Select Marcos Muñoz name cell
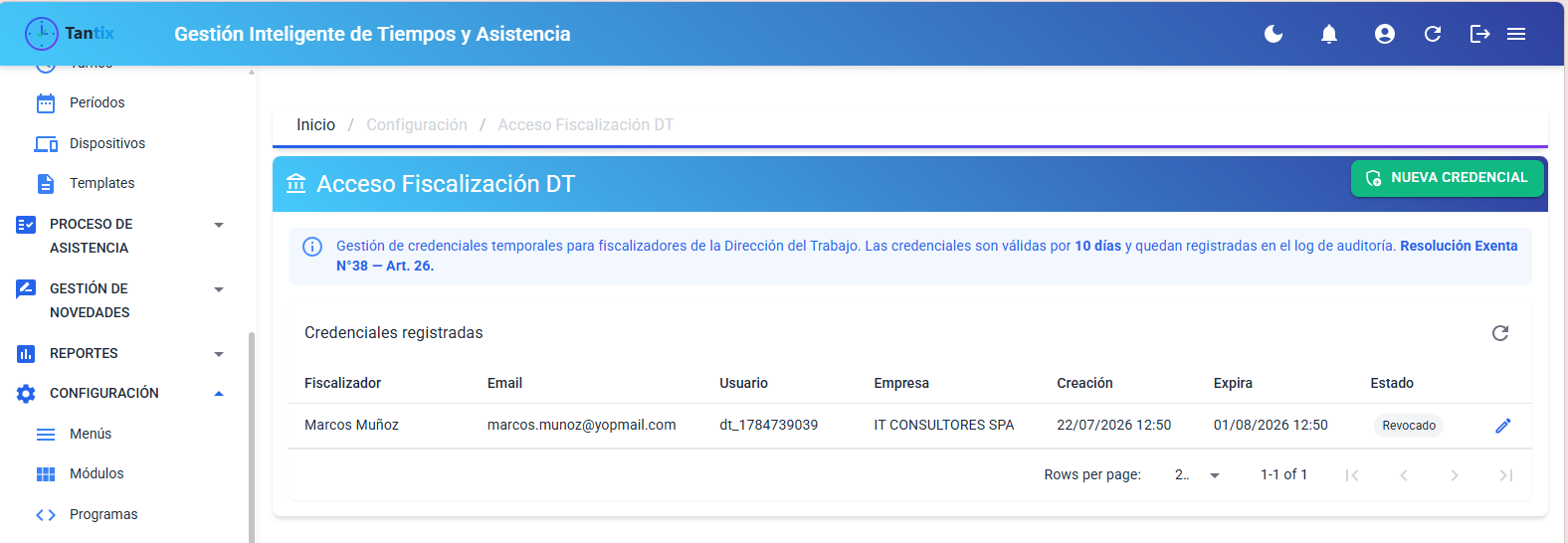The width and height of the screenshot is (1568, 543). click(x=351, y=426)
